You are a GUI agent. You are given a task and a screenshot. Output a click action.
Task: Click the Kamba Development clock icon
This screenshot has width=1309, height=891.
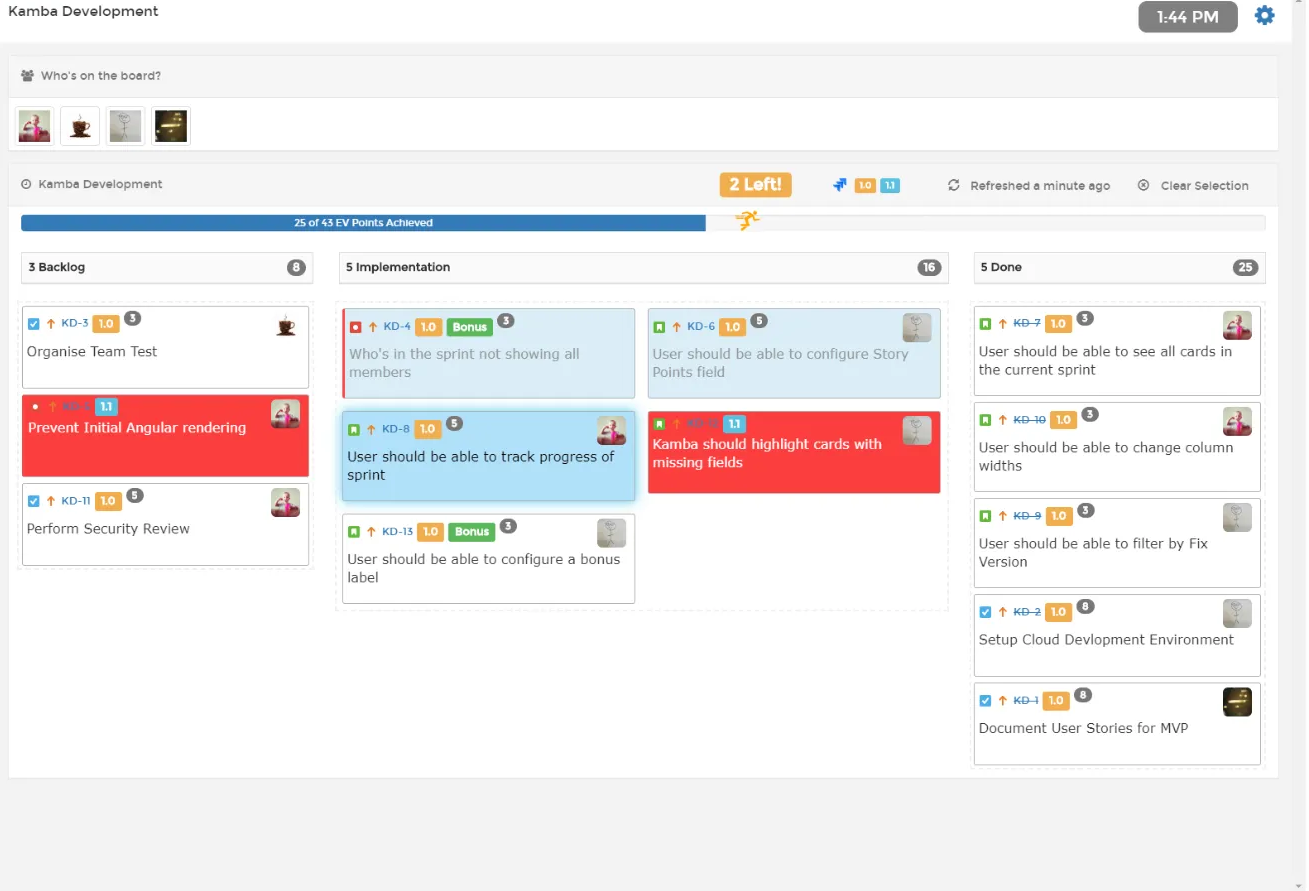(x=26, y=184)
